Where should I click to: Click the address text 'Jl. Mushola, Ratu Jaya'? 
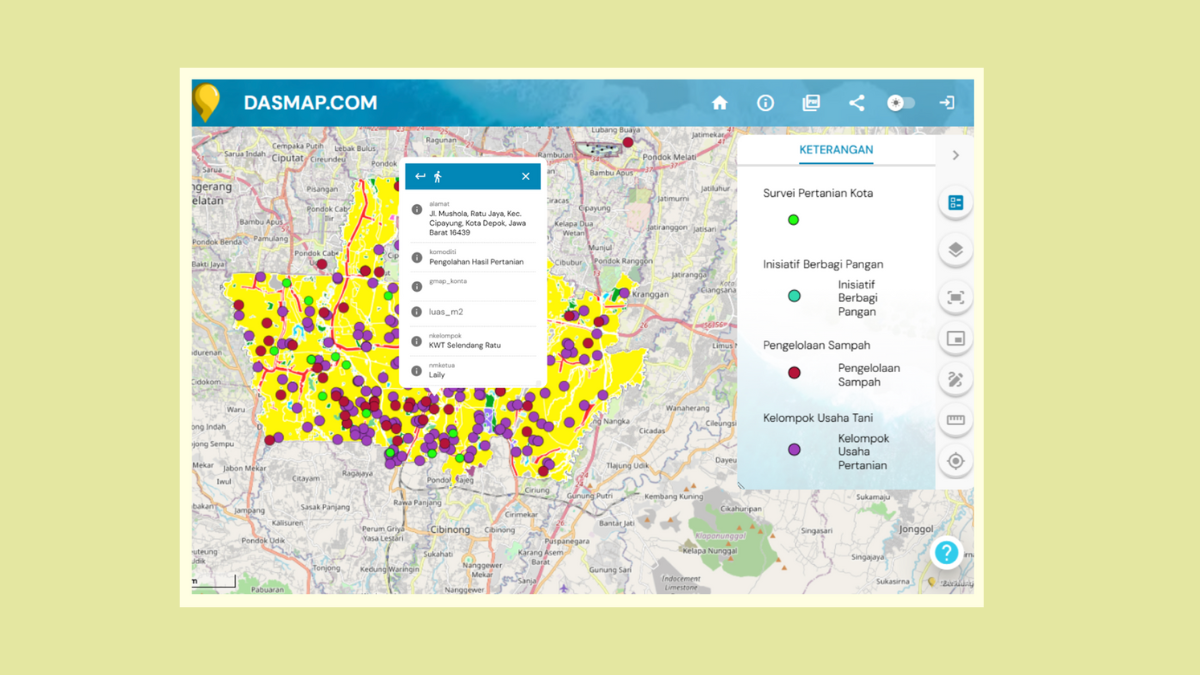pyautogui.click(x=466, y=213)
